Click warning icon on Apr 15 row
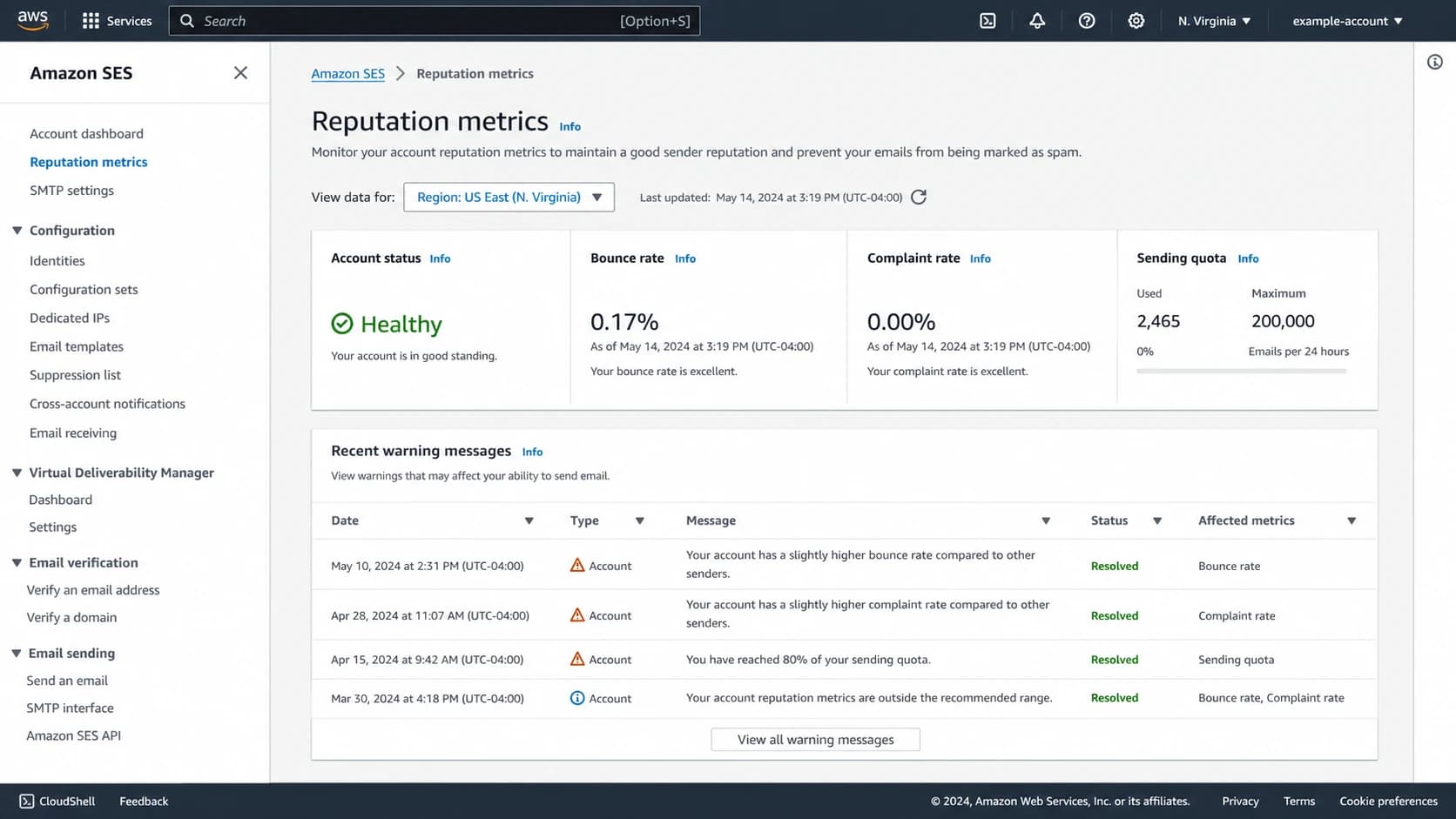This screenshot has width=1456, height=819. (x=577, y=659)
